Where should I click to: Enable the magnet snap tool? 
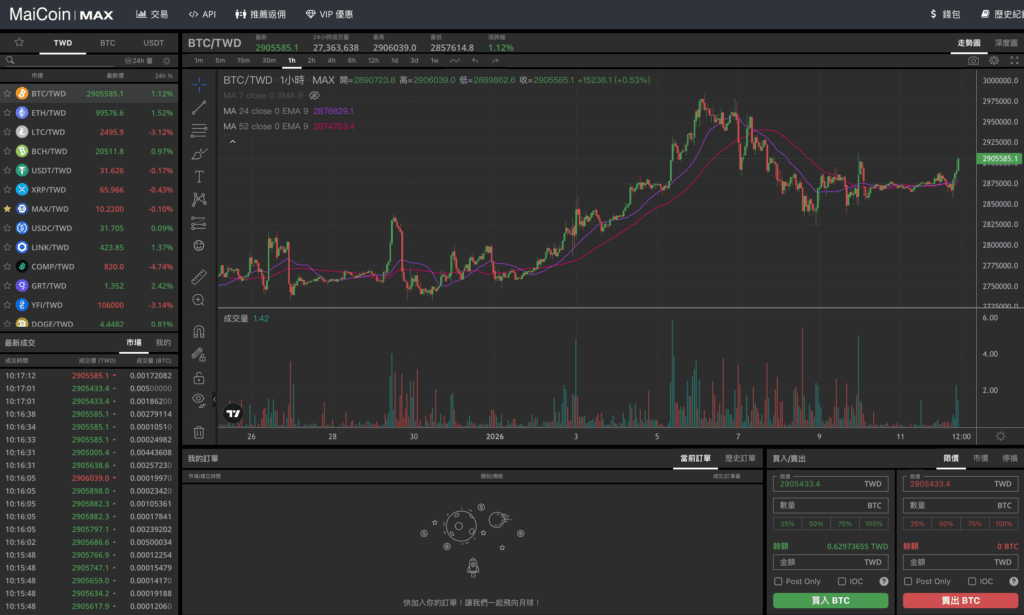coord(198,331)
